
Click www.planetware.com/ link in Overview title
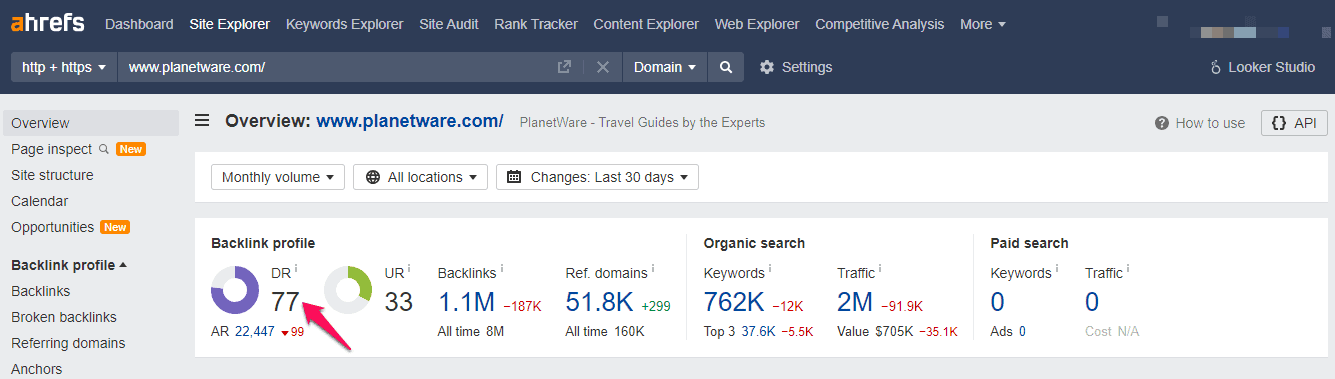tap(410, 121)
